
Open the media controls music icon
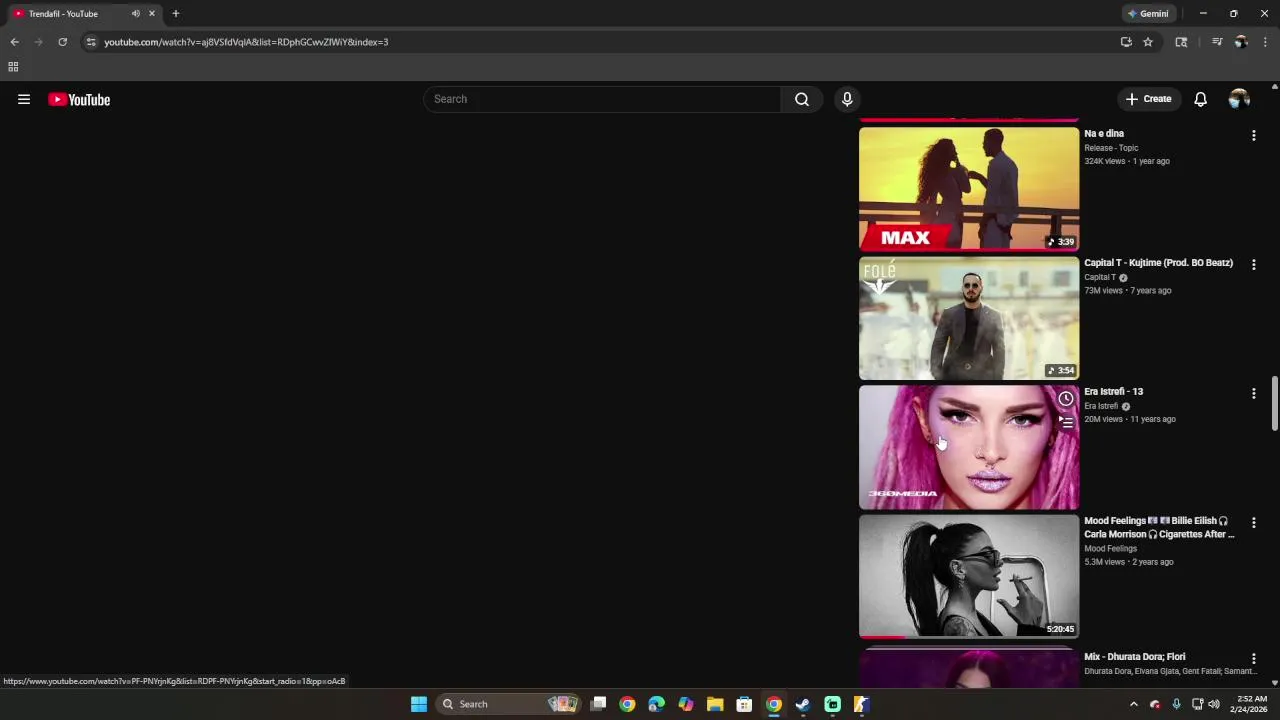click(x=1217, y=42)
